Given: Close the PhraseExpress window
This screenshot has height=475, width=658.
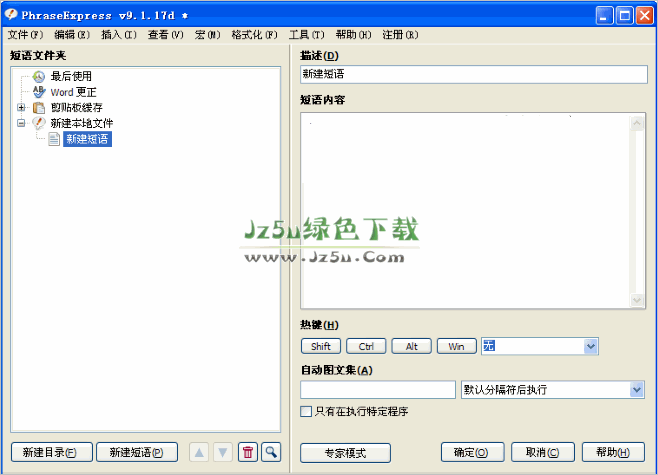Looking at the screenshot, I should [x=644, y=16].
